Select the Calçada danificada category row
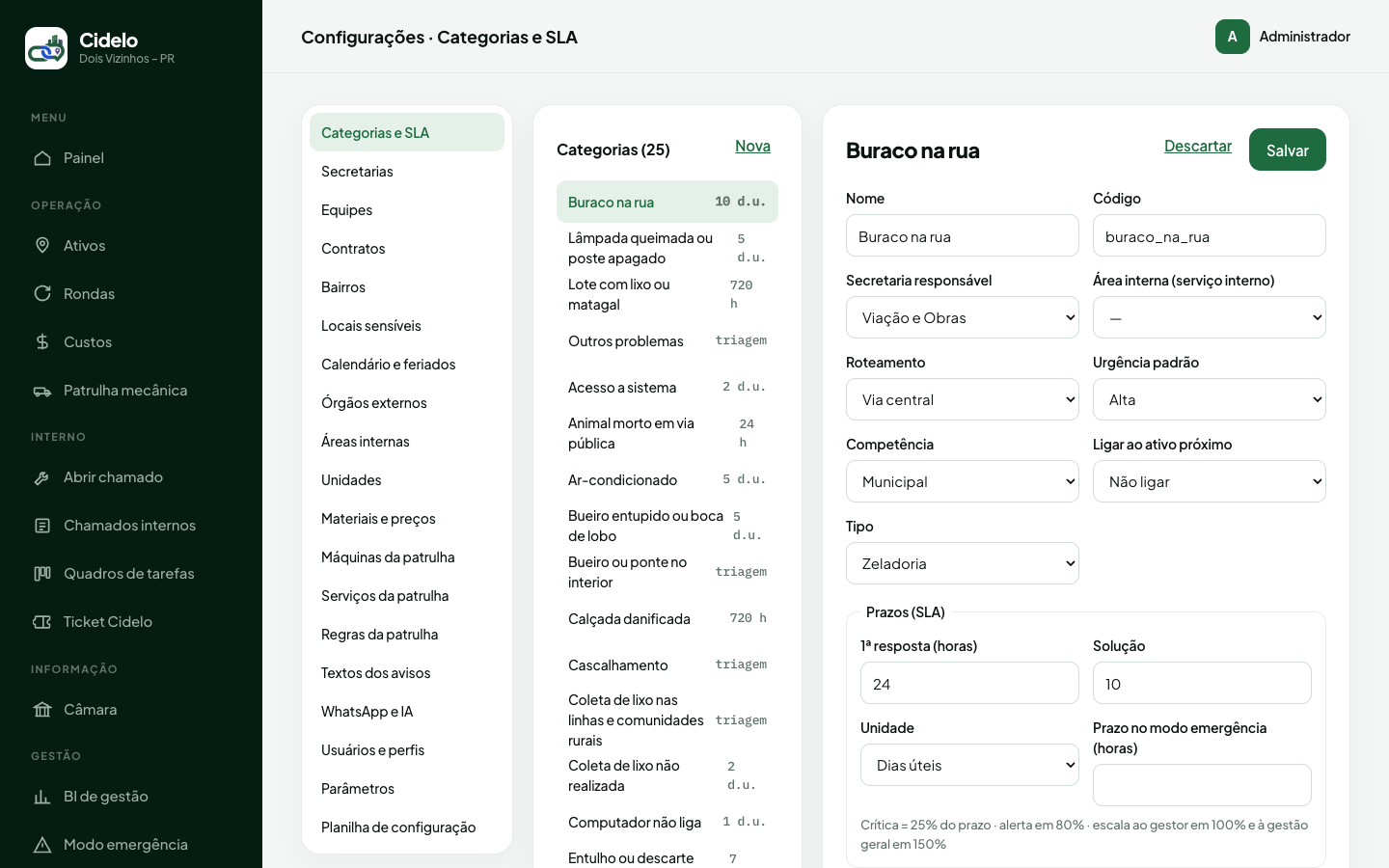1389x868 pixels. [x=667, y=618]
